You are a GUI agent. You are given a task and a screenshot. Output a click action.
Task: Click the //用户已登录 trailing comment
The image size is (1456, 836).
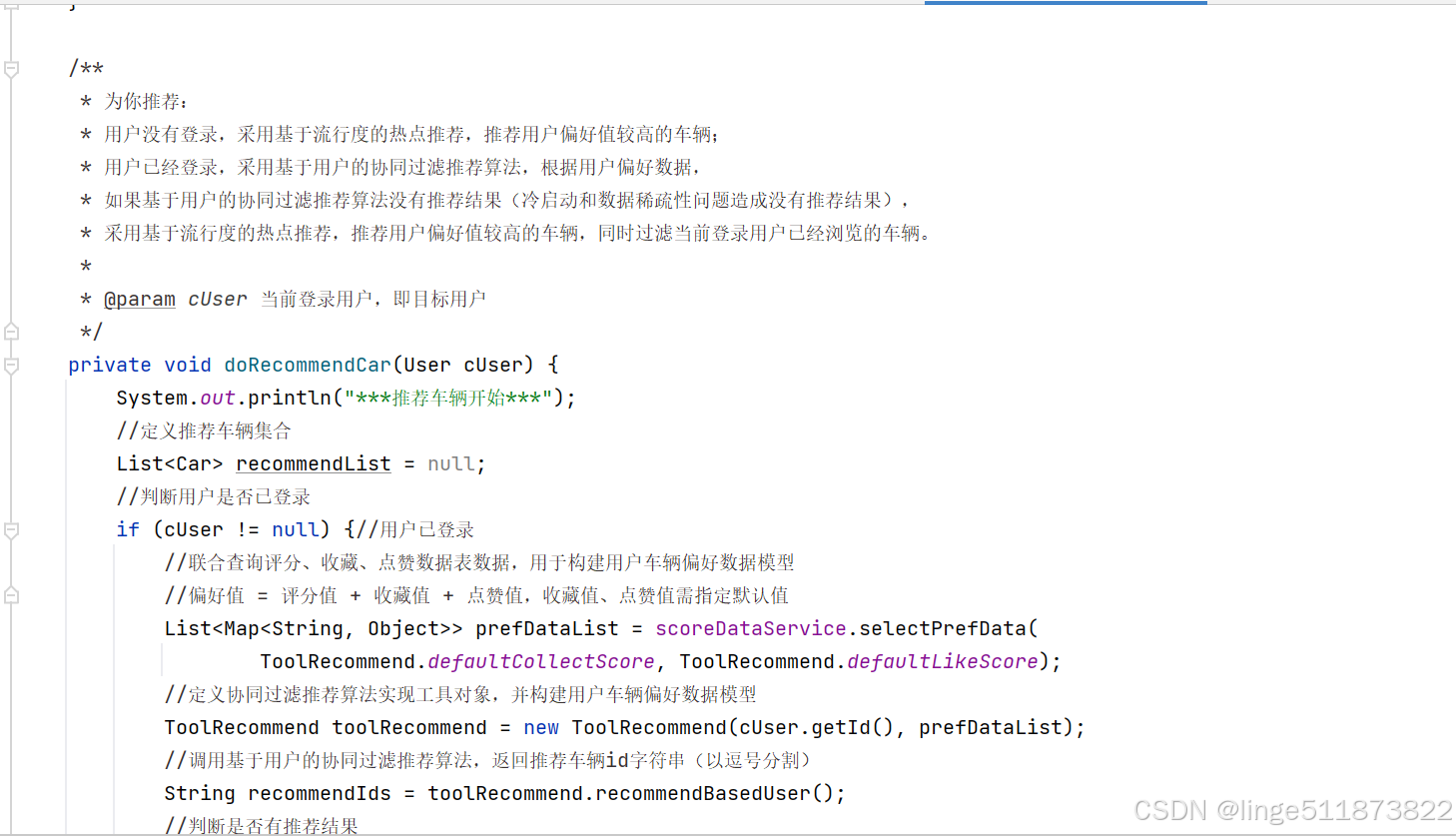tap(414, 529)
